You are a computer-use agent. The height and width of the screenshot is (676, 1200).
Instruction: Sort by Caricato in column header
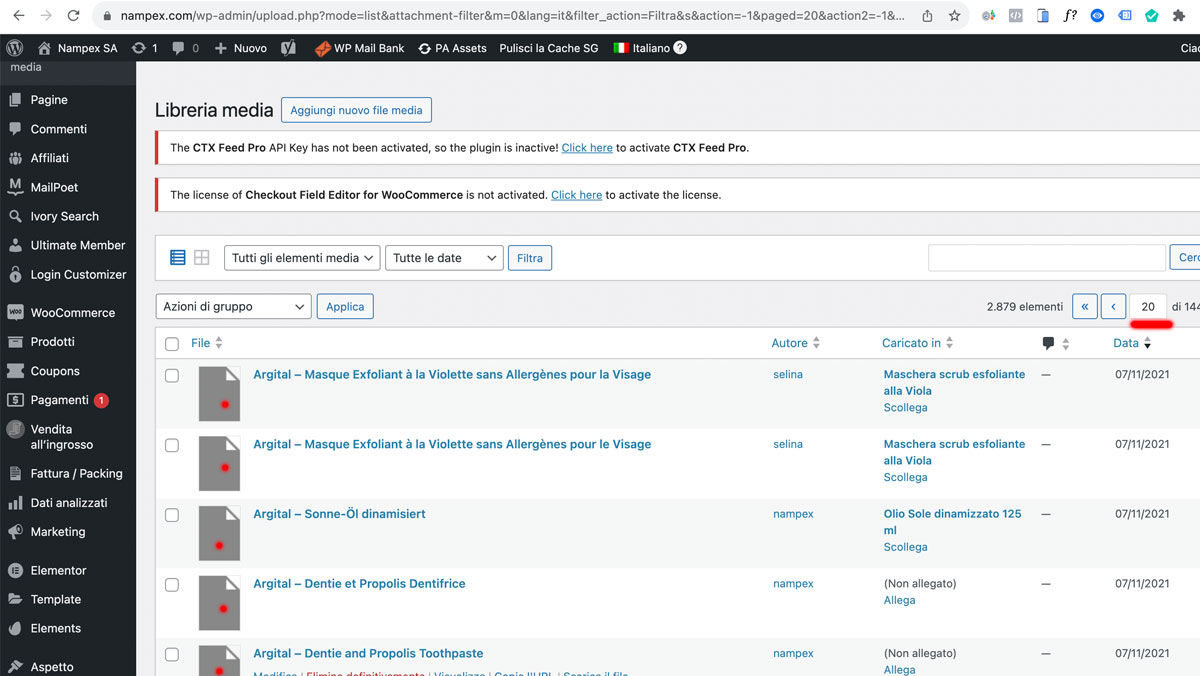[918, 343]
